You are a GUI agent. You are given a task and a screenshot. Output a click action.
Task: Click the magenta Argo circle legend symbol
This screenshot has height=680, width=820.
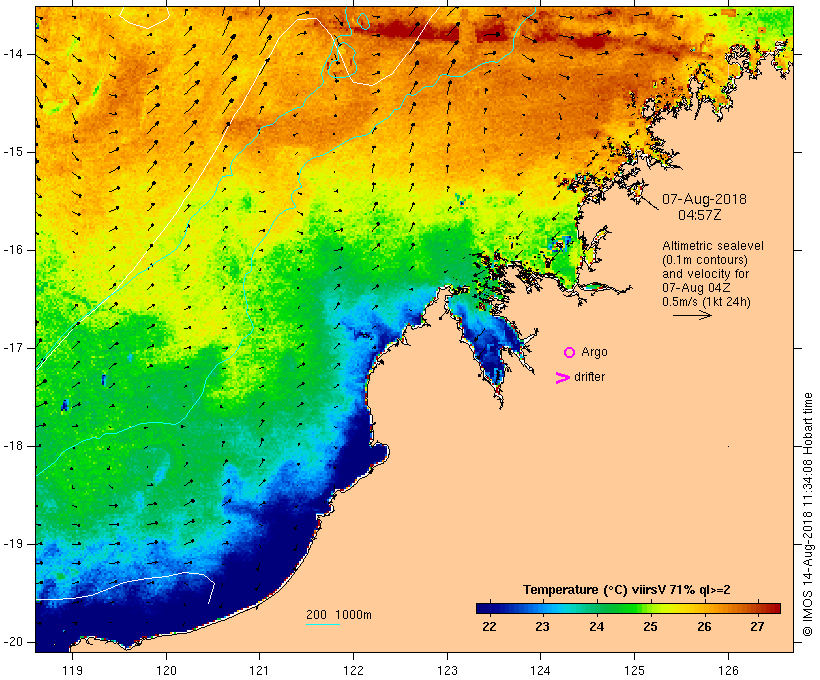pos(570,353)
